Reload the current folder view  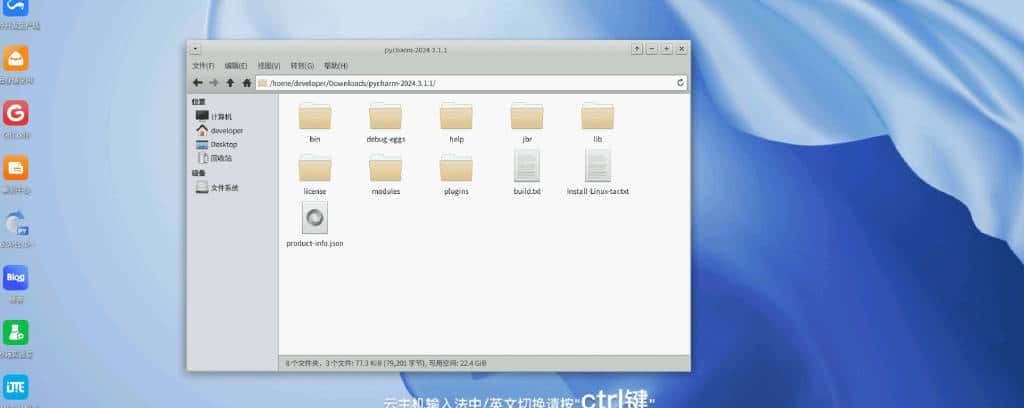pos(681,83)
